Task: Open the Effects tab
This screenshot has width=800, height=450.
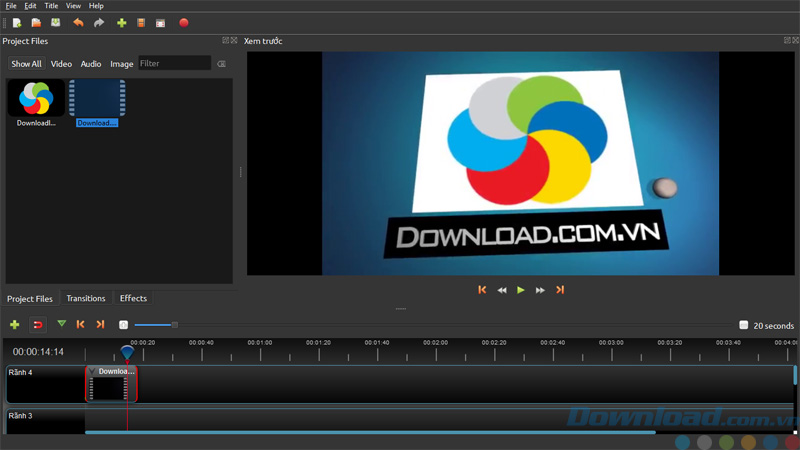Action: pyautogui.click(x=133, y=298)
